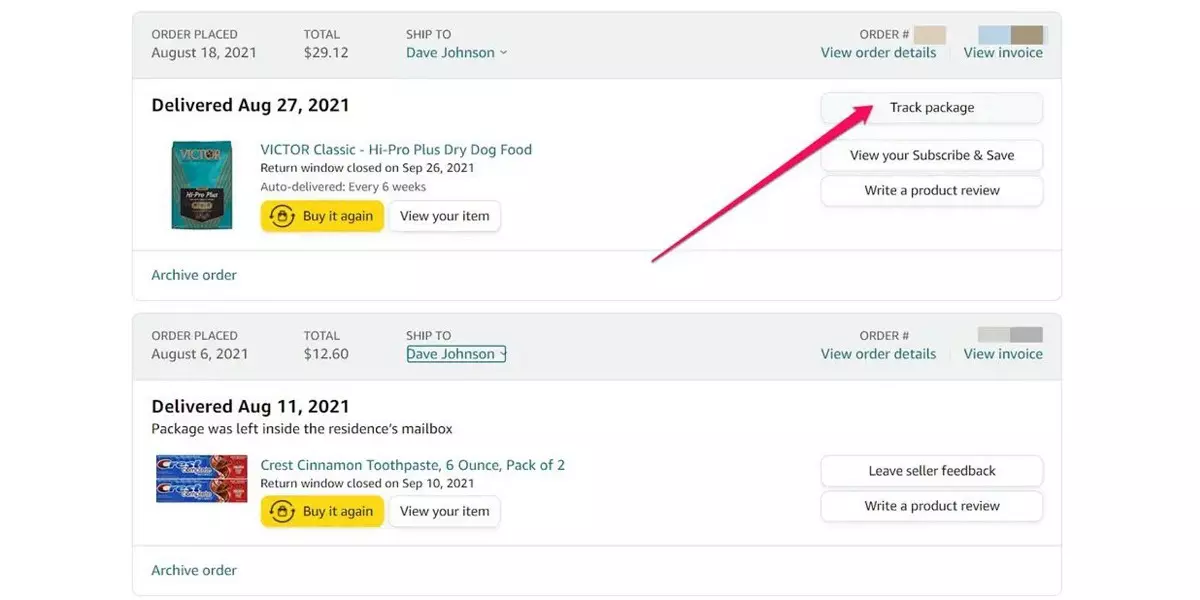The width and height of the screenshot is (1200, 600).
Task: Click View your item for the dog food
Action: 444,215
